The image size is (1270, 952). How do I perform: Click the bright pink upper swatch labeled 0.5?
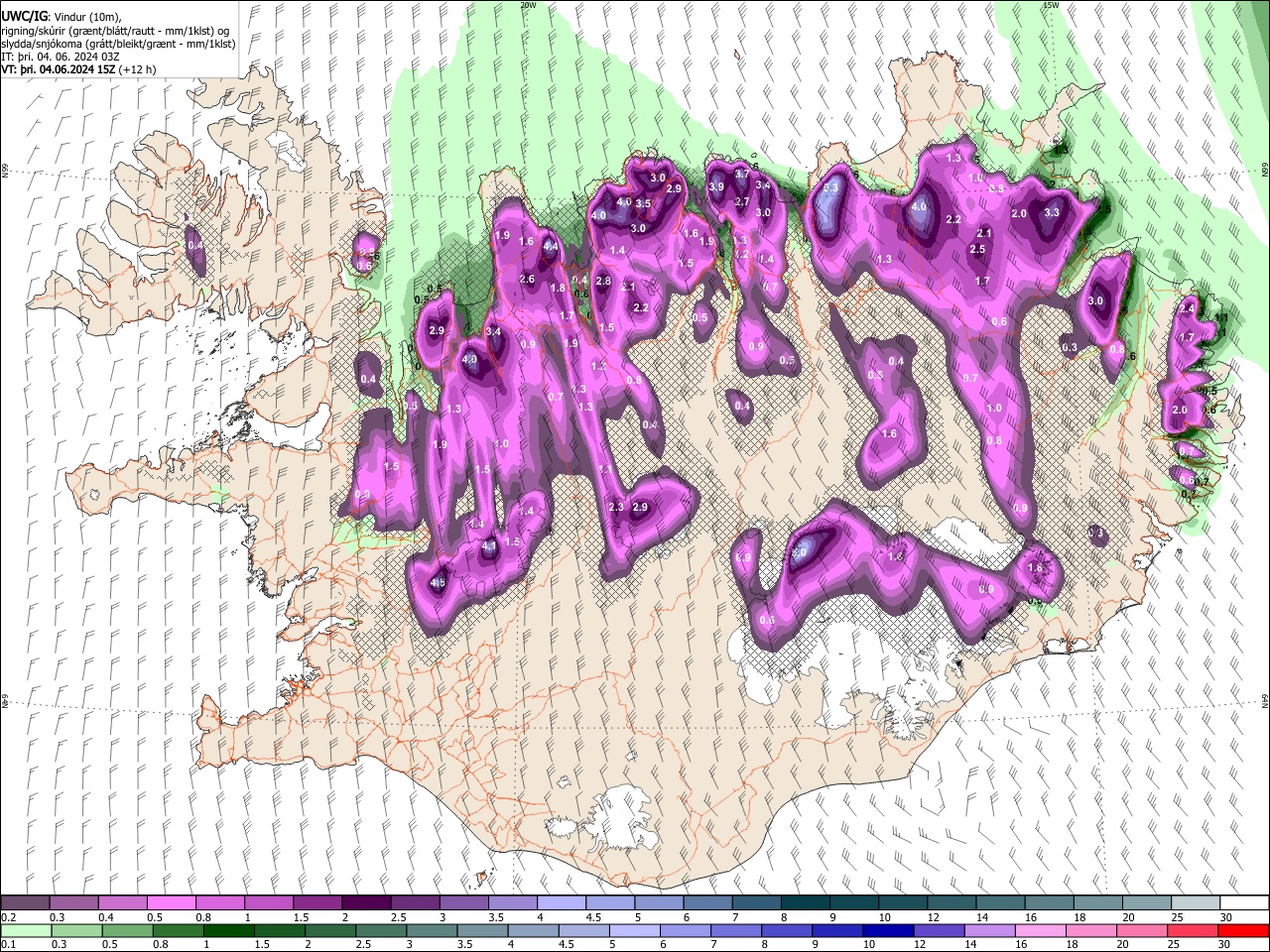click(x=171, y=903)
